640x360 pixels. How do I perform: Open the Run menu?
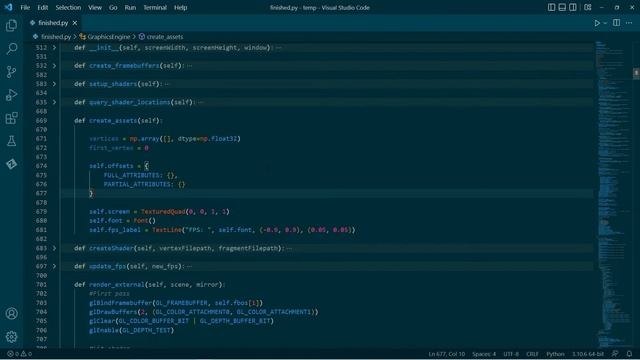130,7
